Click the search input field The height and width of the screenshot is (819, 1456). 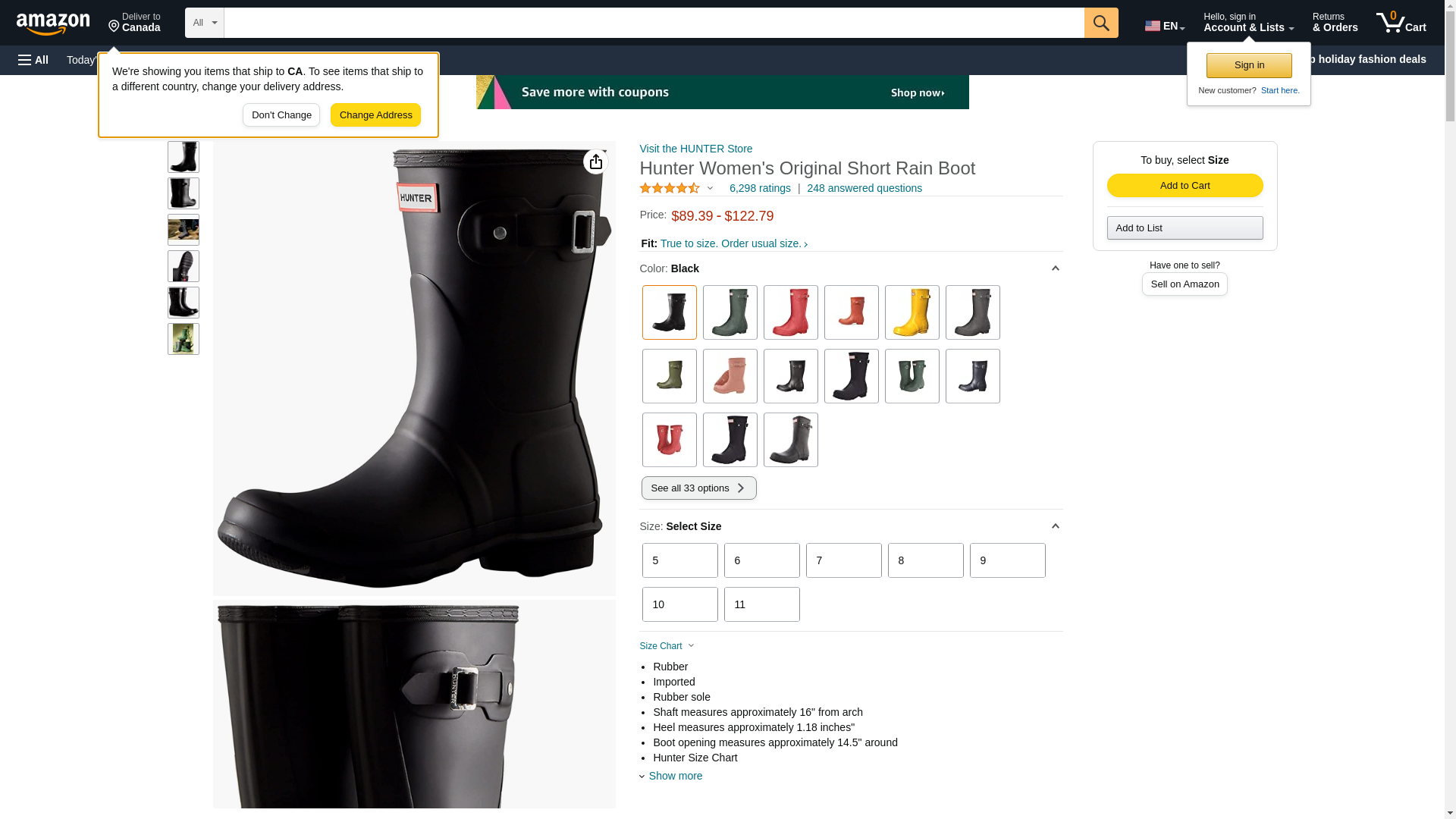coord(654,23)
